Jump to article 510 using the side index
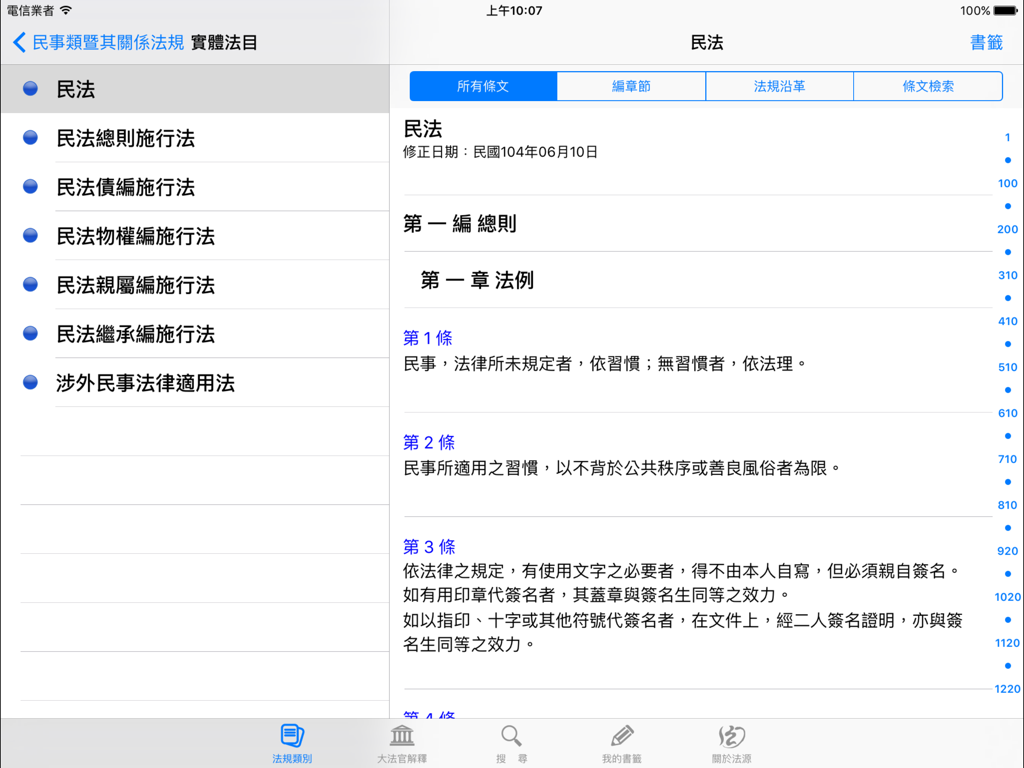The height and width of the screenshot is (768, 1024). pos(1007,367)
